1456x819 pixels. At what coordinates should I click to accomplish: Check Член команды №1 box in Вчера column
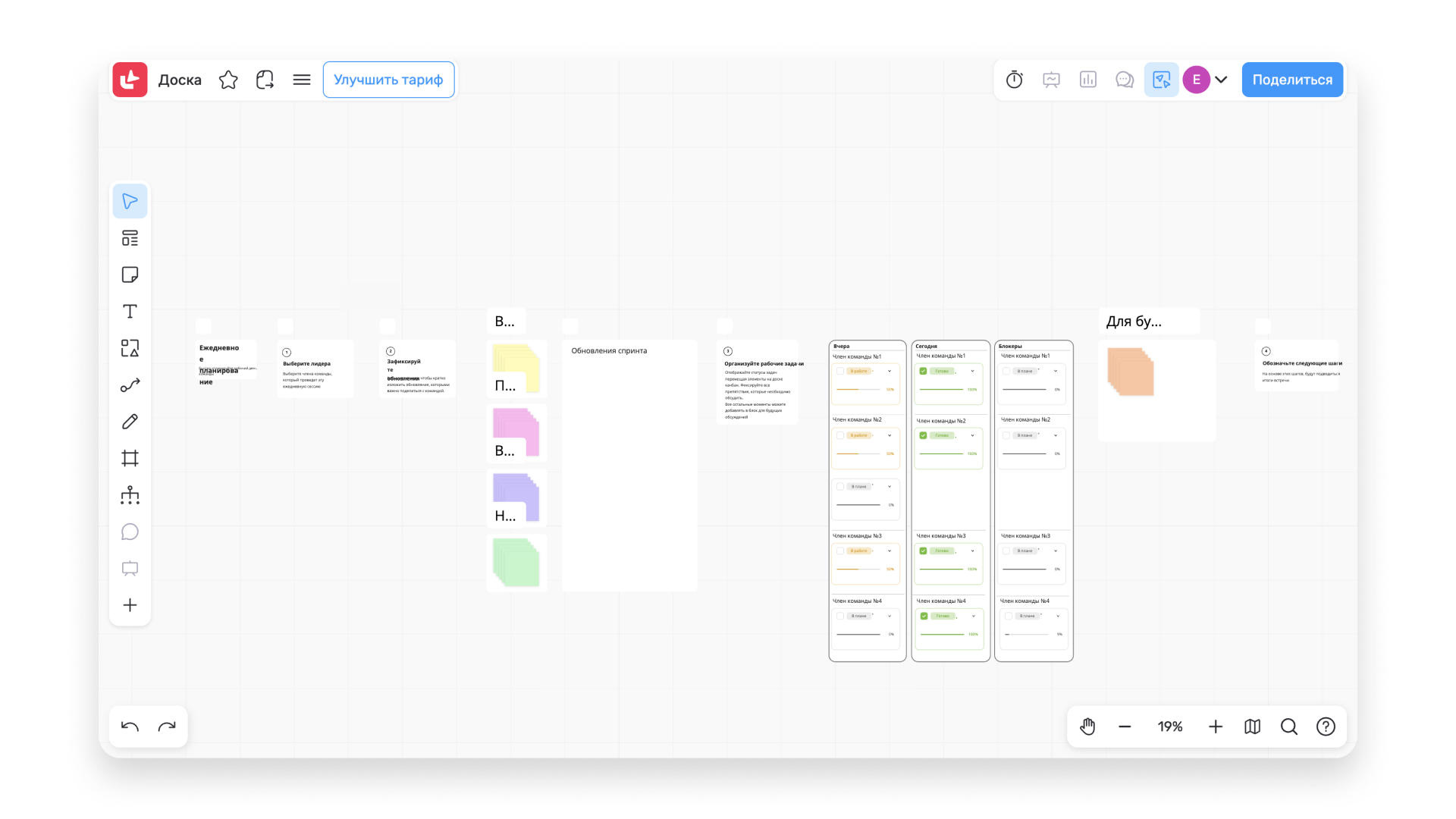tap(840, 371)
